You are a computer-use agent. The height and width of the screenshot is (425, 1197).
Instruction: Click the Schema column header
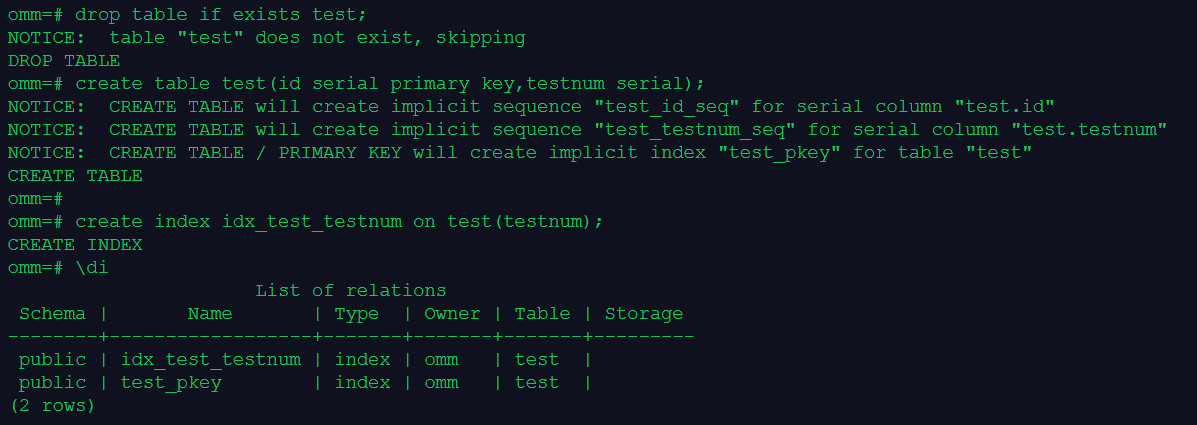52,314
